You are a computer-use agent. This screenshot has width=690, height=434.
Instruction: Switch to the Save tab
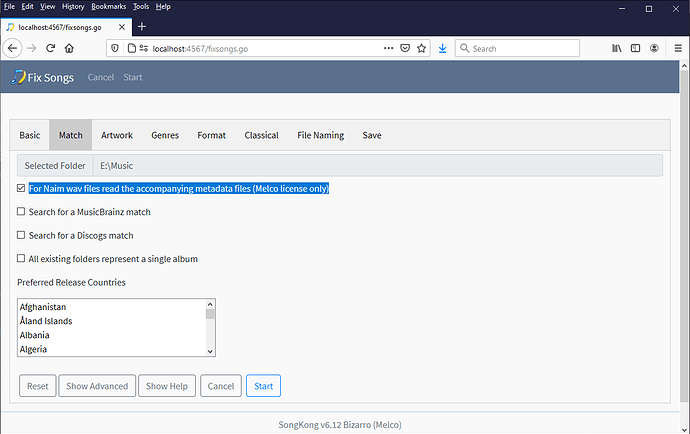coord(372,135)
